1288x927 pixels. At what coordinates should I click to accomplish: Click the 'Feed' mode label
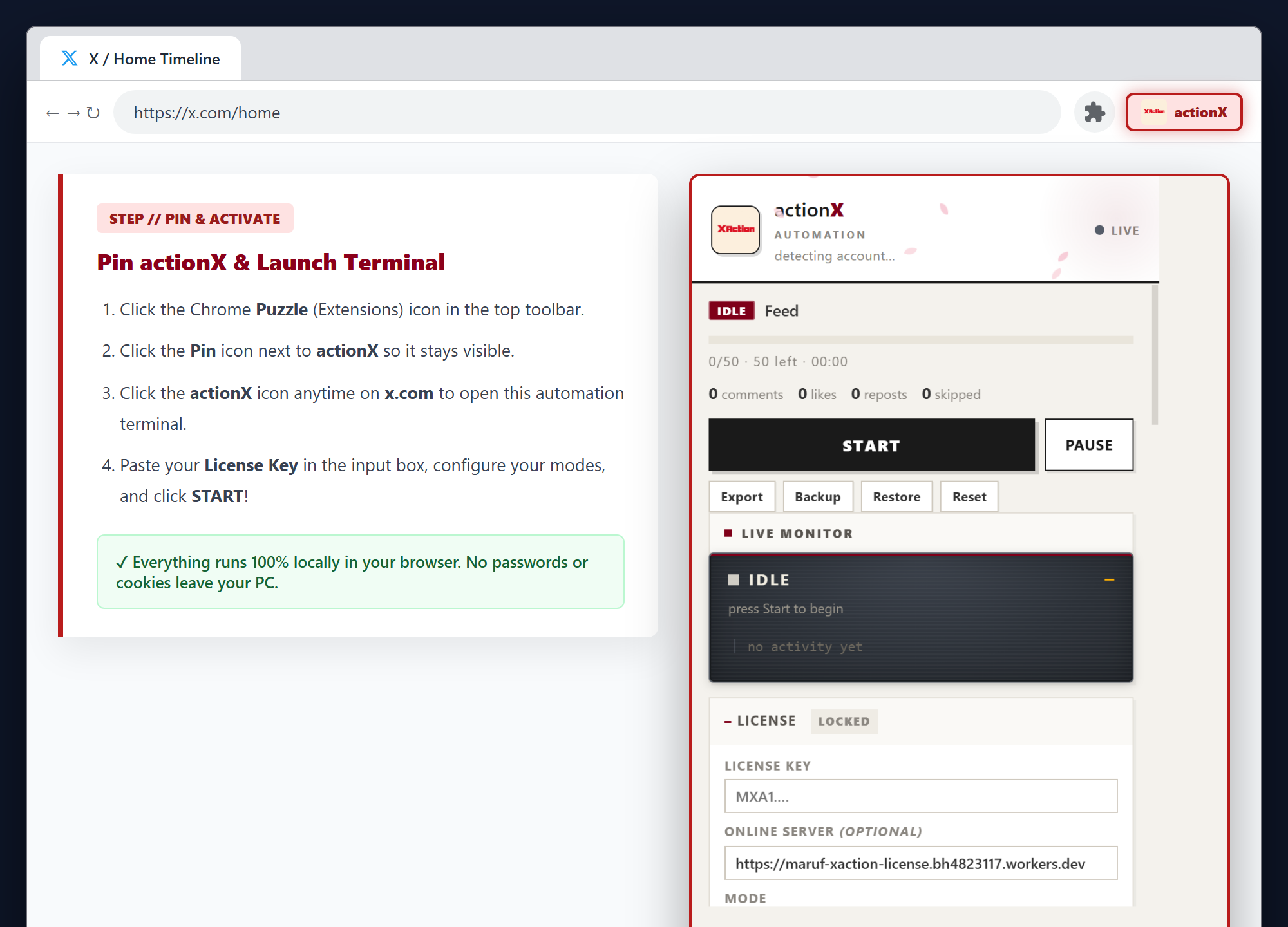point(782,311)
